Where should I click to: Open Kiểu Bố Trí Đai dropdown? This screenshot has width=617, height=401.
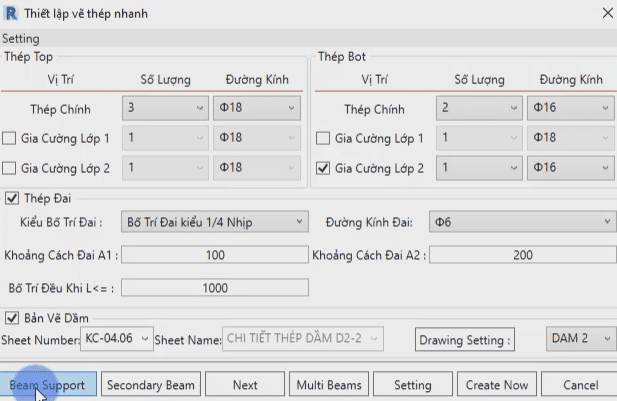click(x=215, y=222)
